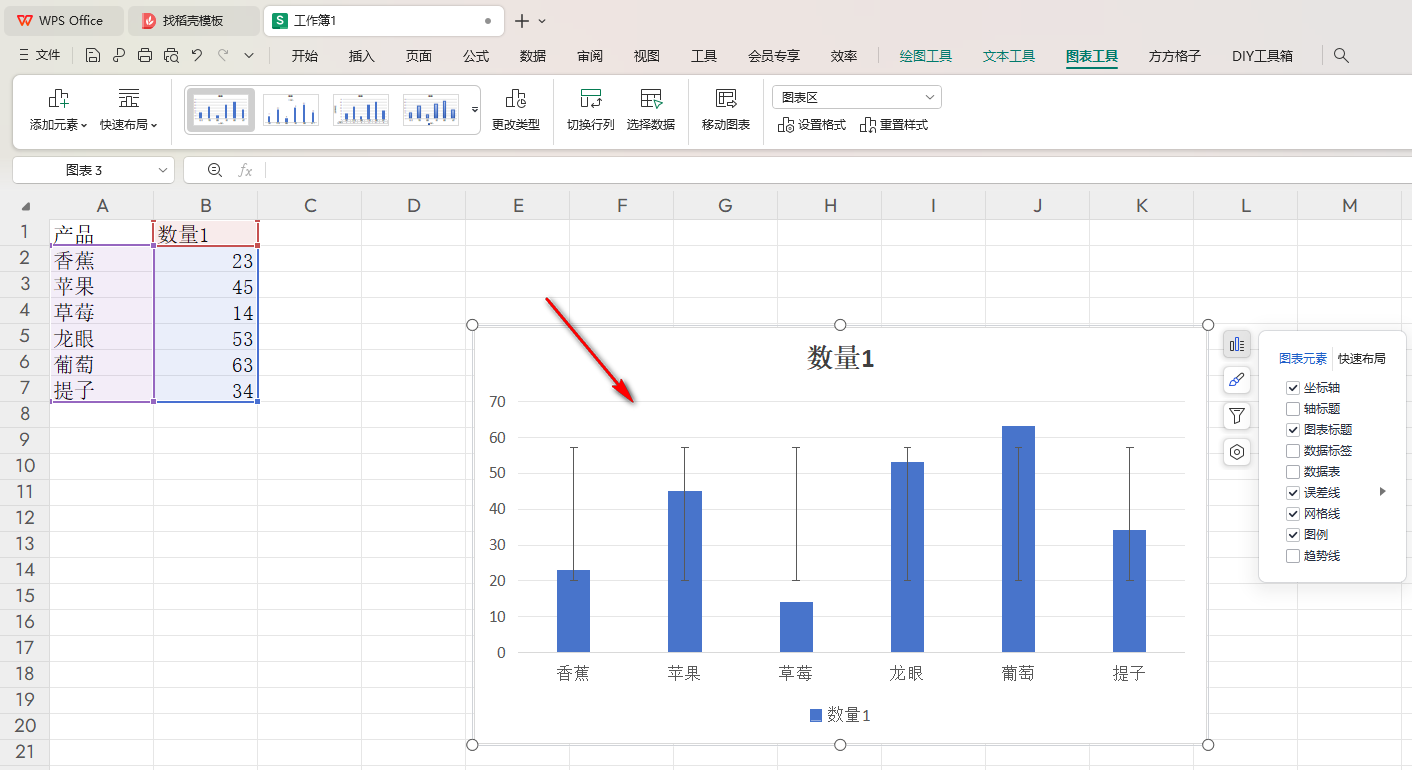
Task: Switch to the 数据 ribbon tab
Action: point(533,56)
